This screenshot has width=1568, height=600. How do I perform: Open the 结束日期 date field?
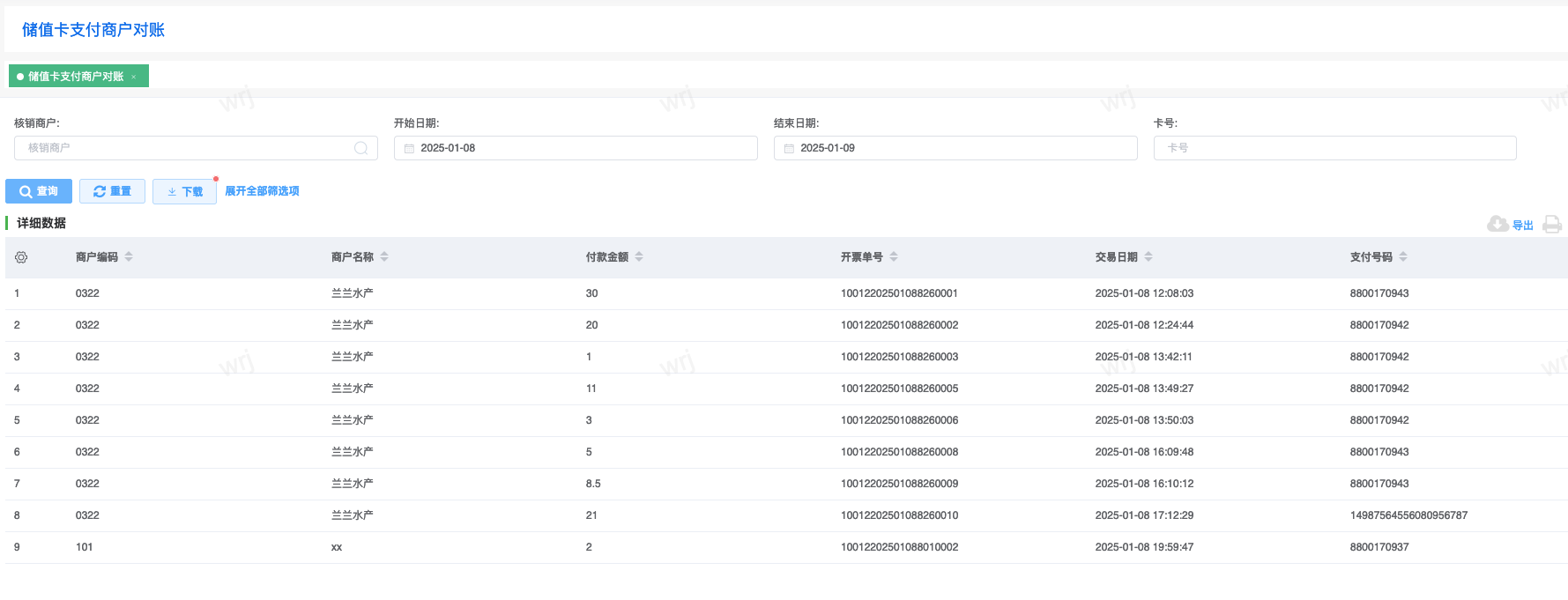pos(955,148)
